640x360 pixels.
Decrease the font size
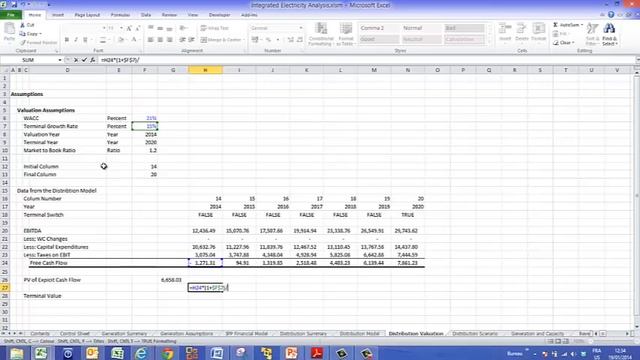click(138, 28)
